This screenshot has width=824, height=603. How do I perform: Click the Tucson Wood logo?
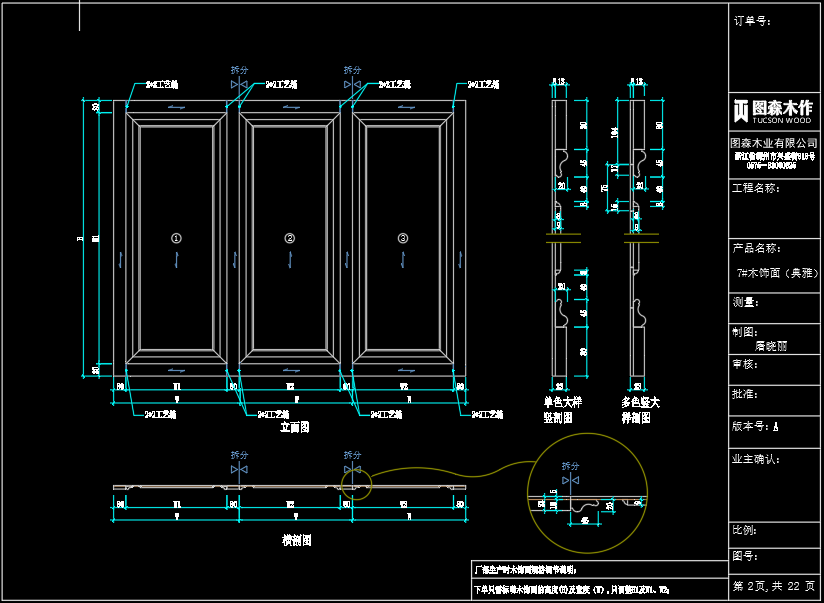pos(774,110)
